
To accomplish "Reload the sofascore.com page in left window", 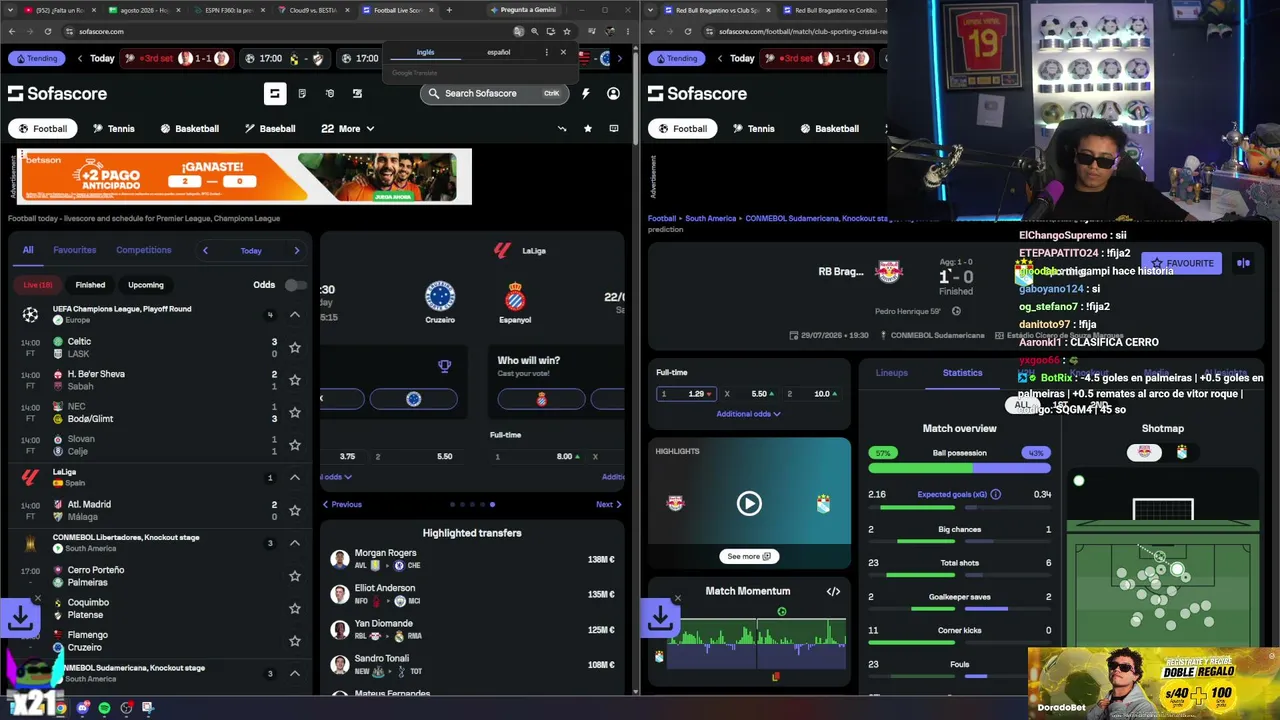I will point(50,31).
